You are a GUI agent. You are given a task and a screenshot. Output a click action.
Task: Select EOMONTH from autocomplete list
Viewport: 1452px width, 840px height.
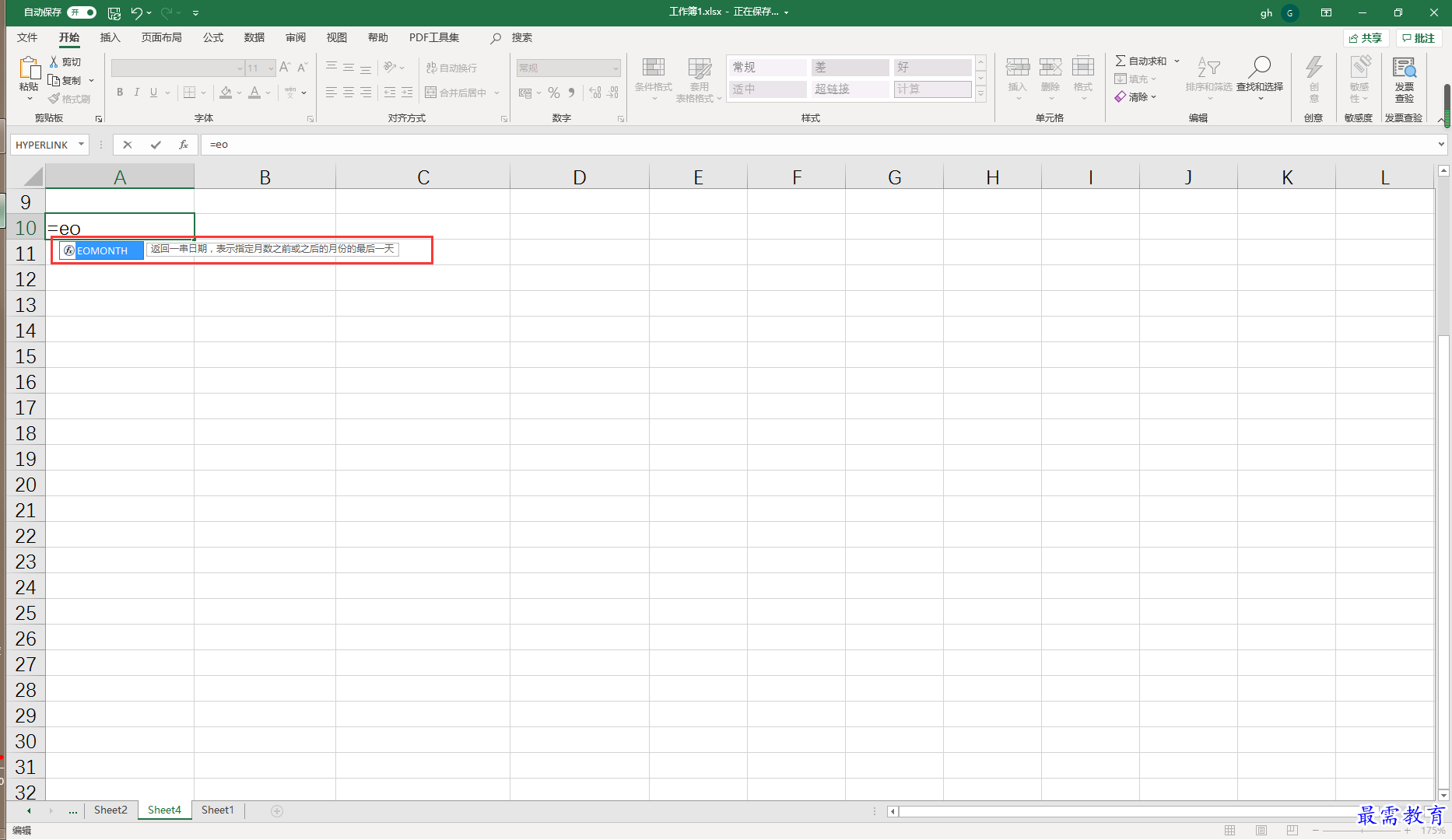[102, 250]
